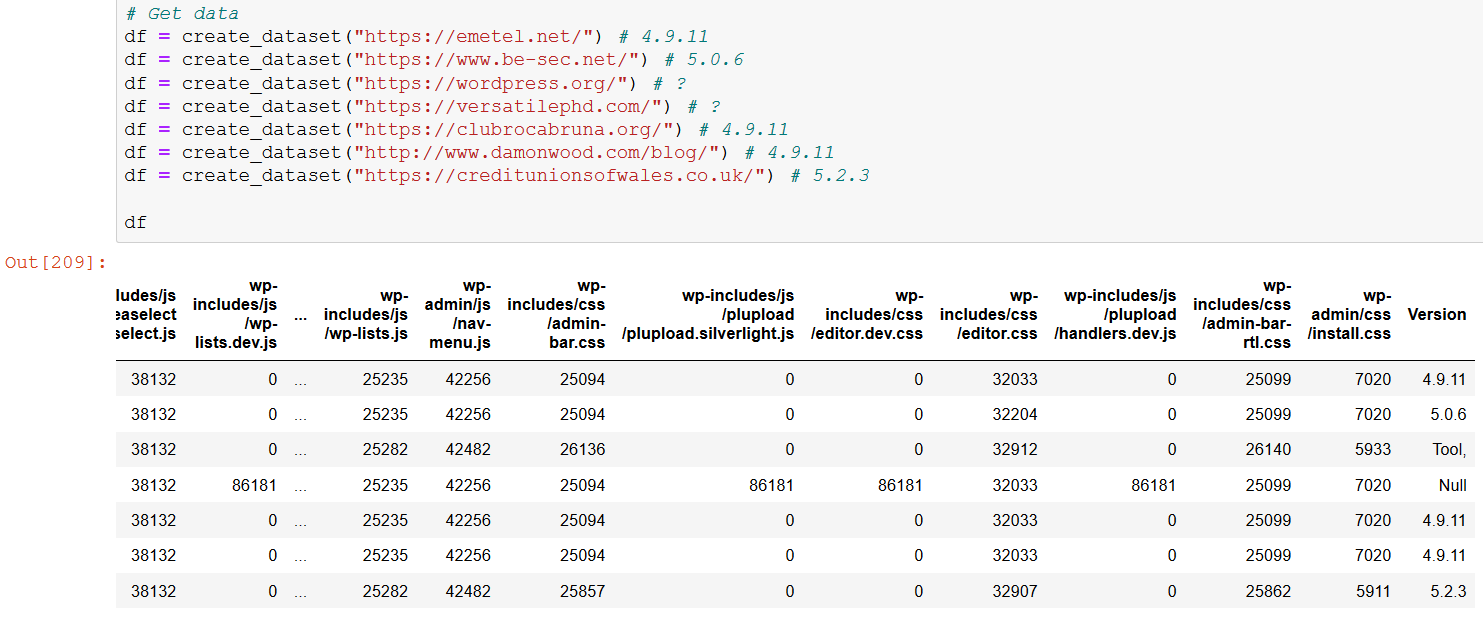Select the editor.dev.css column header
The image size is (1483, 627).
pos(866,314)
